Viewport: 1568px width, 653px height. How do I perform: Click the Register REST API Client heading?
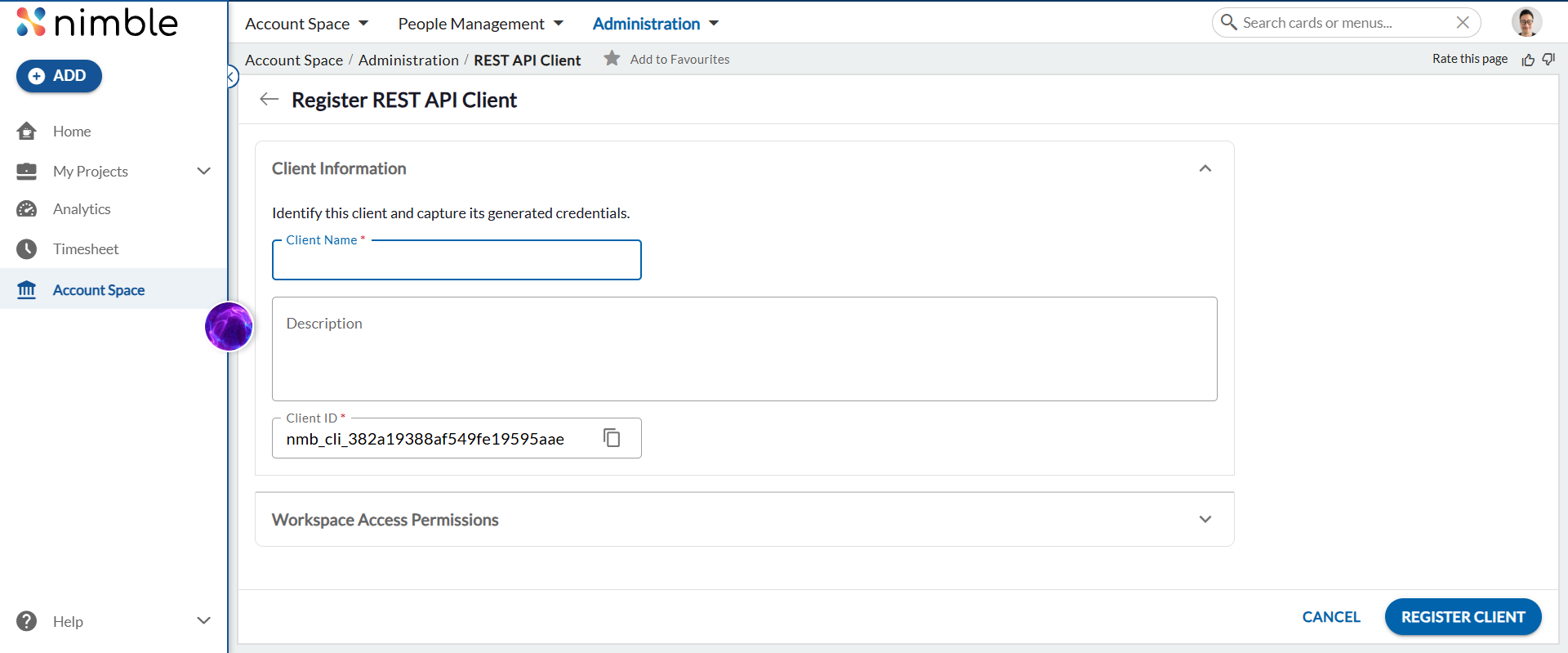tap(404, 100)
